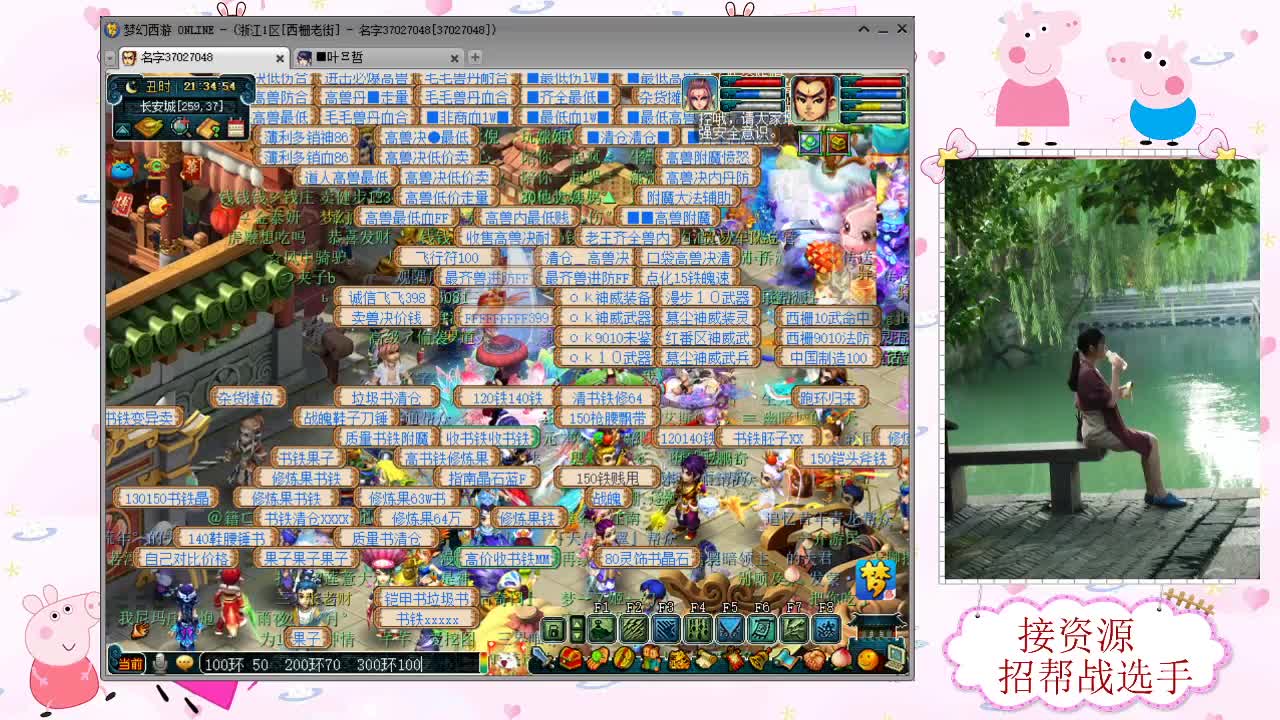Click the pet red health bar
This screenshot has width=1280, height=720.
click(754, 82)
